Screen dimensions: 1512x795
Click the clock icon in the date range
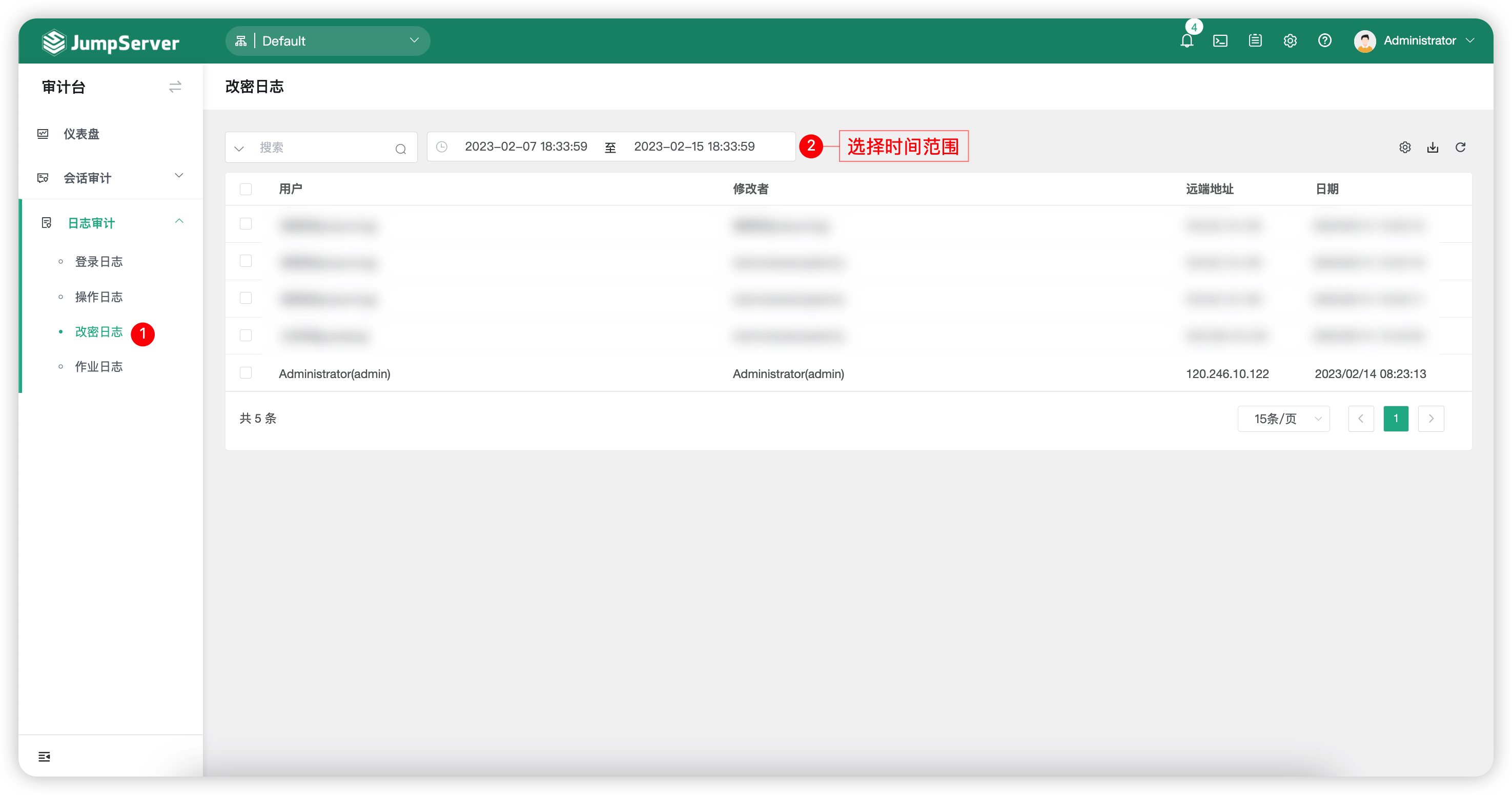click(441, 147)
